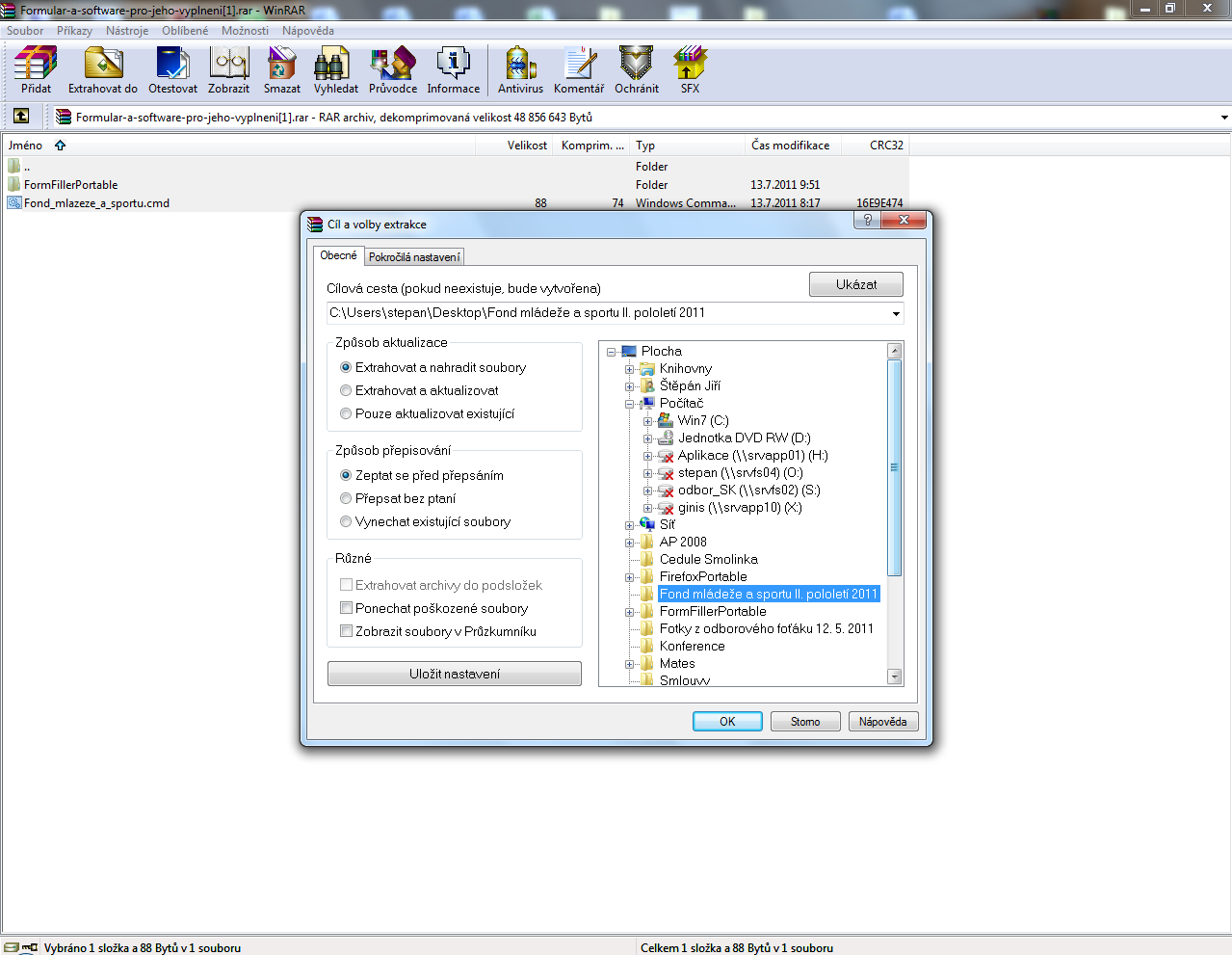Image resolution: width=1232 pixels, height=955 pixels.
Task: Click the Jednotka DVD RW drive icon
Action: tap(666, 438)
